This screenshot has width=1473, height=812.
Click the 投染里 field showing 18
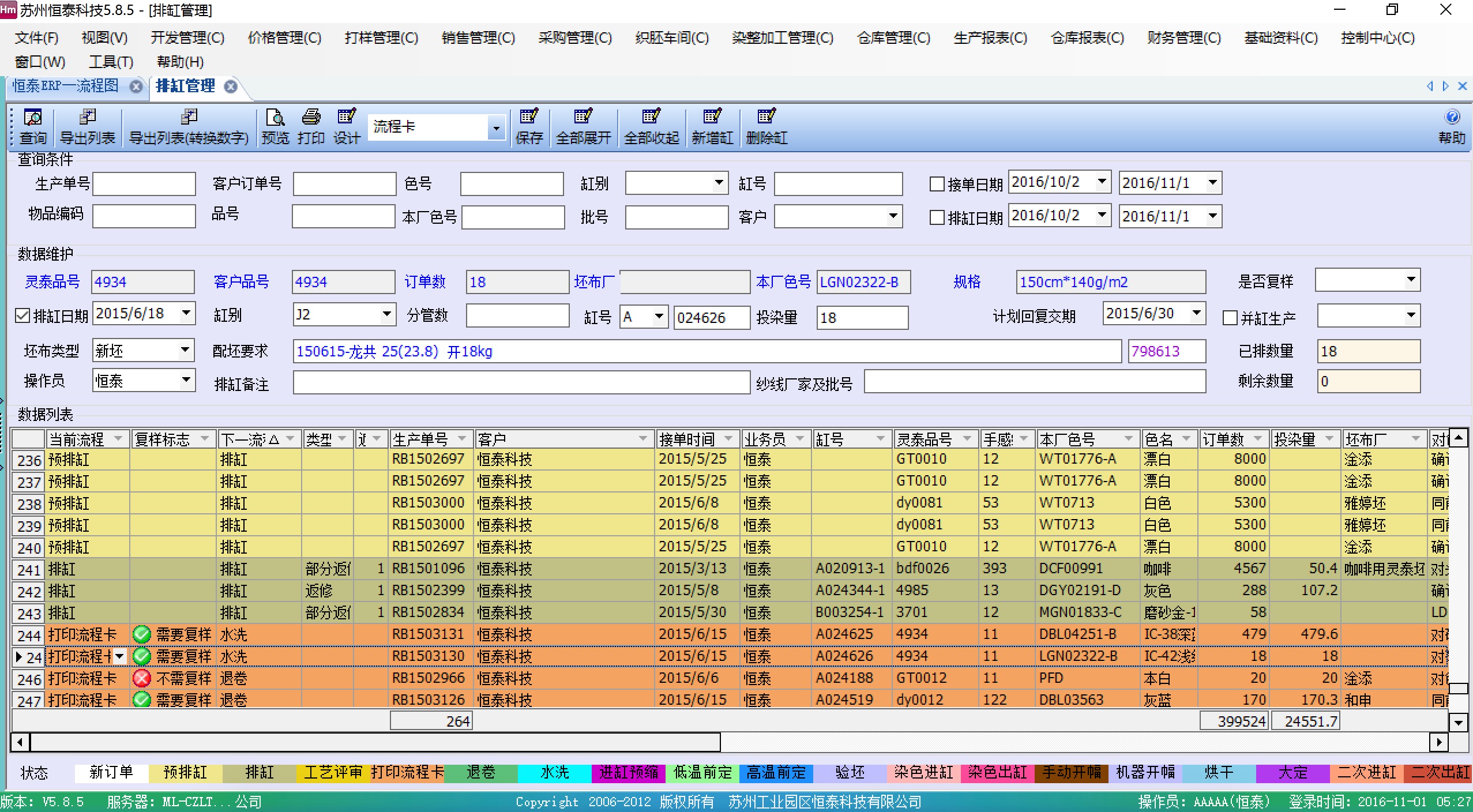862,318
